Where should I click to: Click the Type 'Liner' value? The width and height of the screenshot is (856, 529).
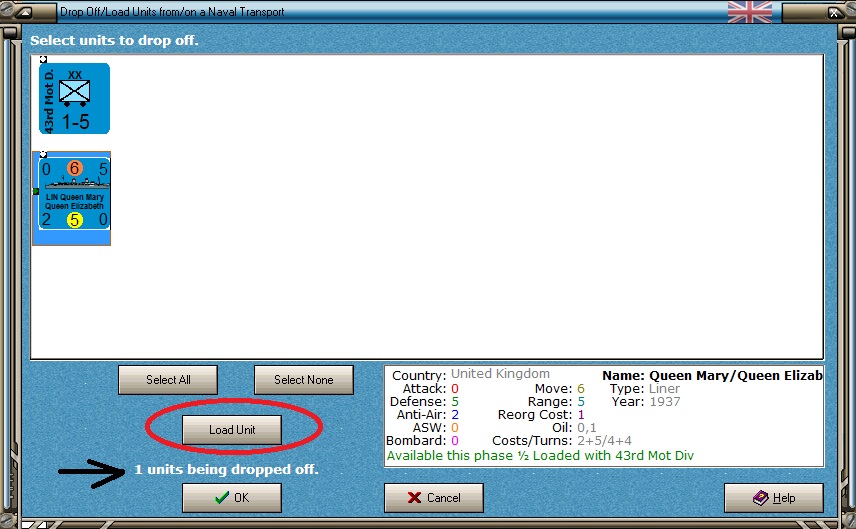tap(664, 389)
